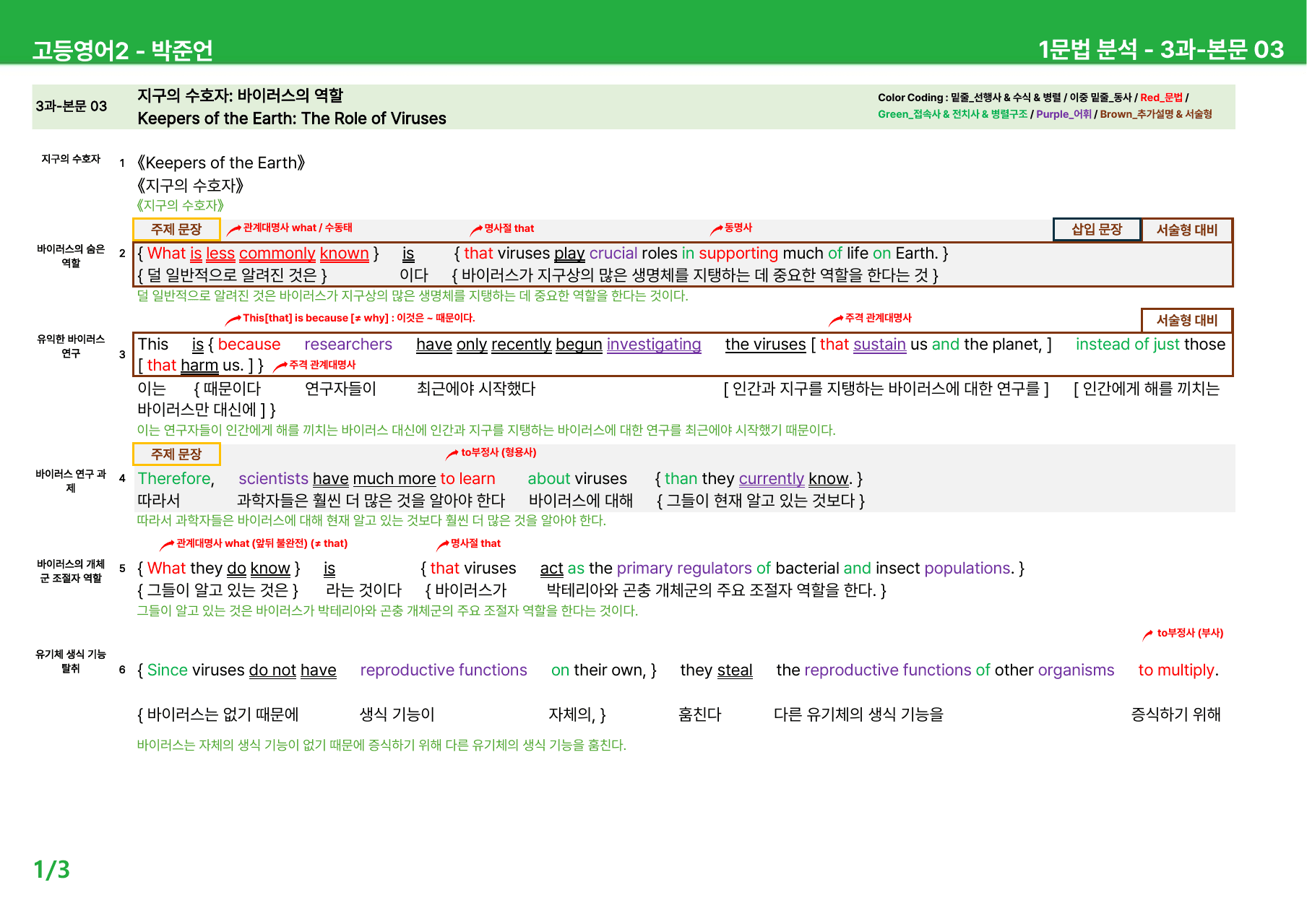Click the Korean title '지구의 수호자: 바이러스의 역할'
Image resolution: width=1307 pixels, height=924 pixels.
coord(241,95)
